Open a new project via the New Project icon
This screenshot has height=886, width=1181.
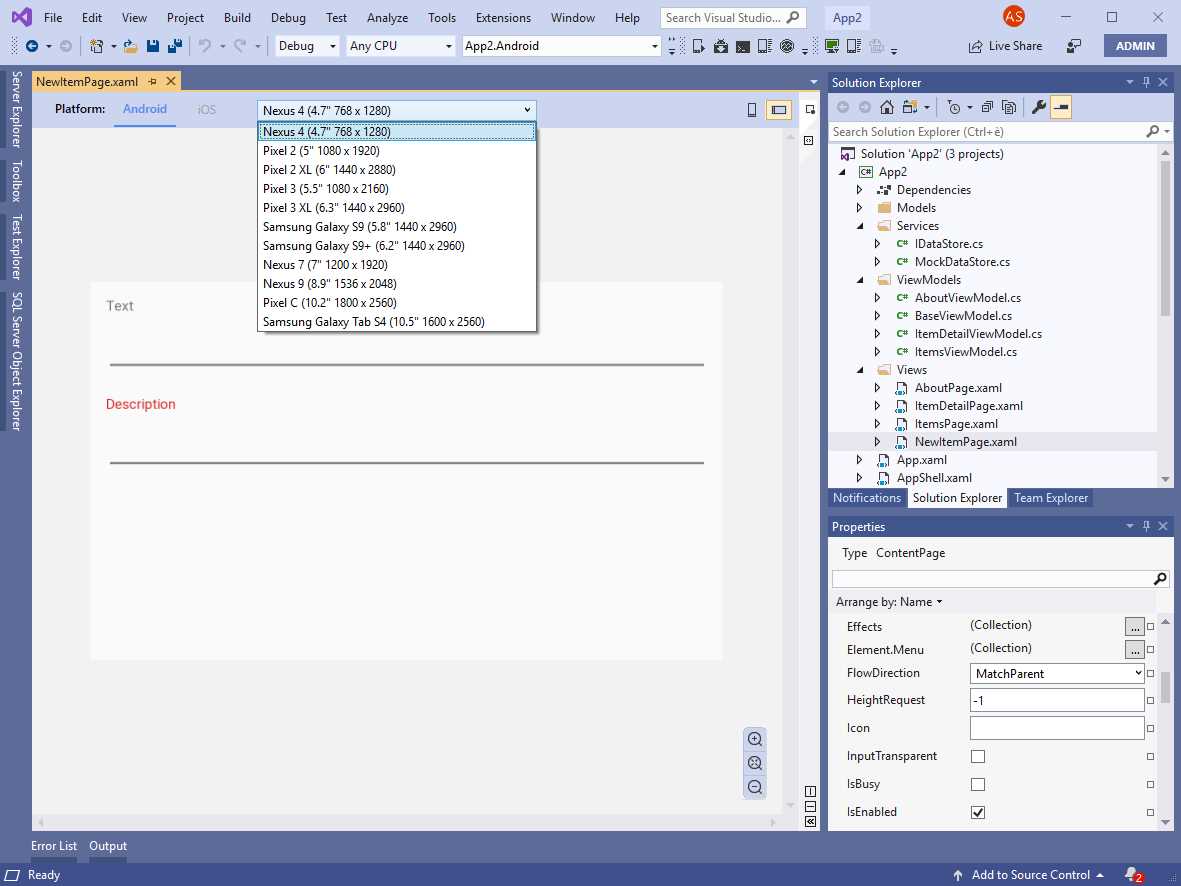pyautogui.click(x=97, y=45)
